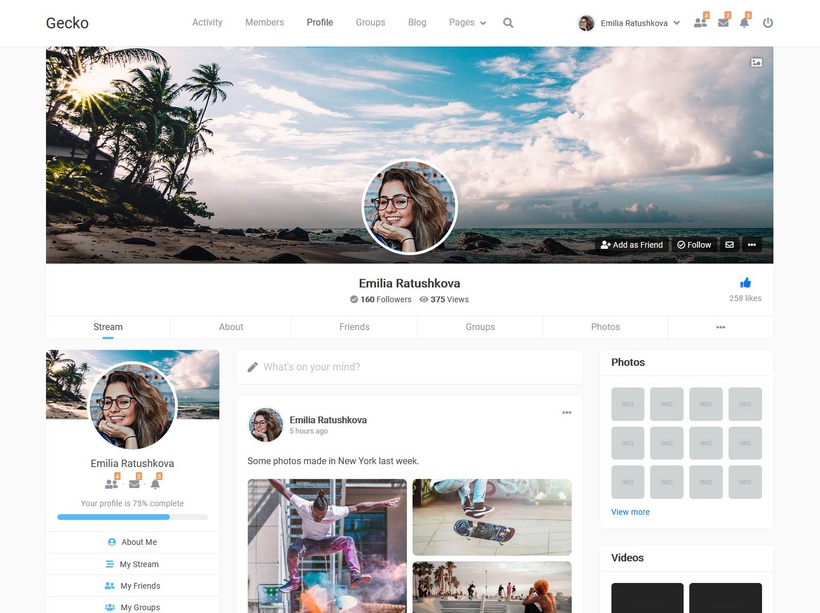Like the profile with thumbs-up icon
This screenshot has height=613, width=820.
click(745, 283)
